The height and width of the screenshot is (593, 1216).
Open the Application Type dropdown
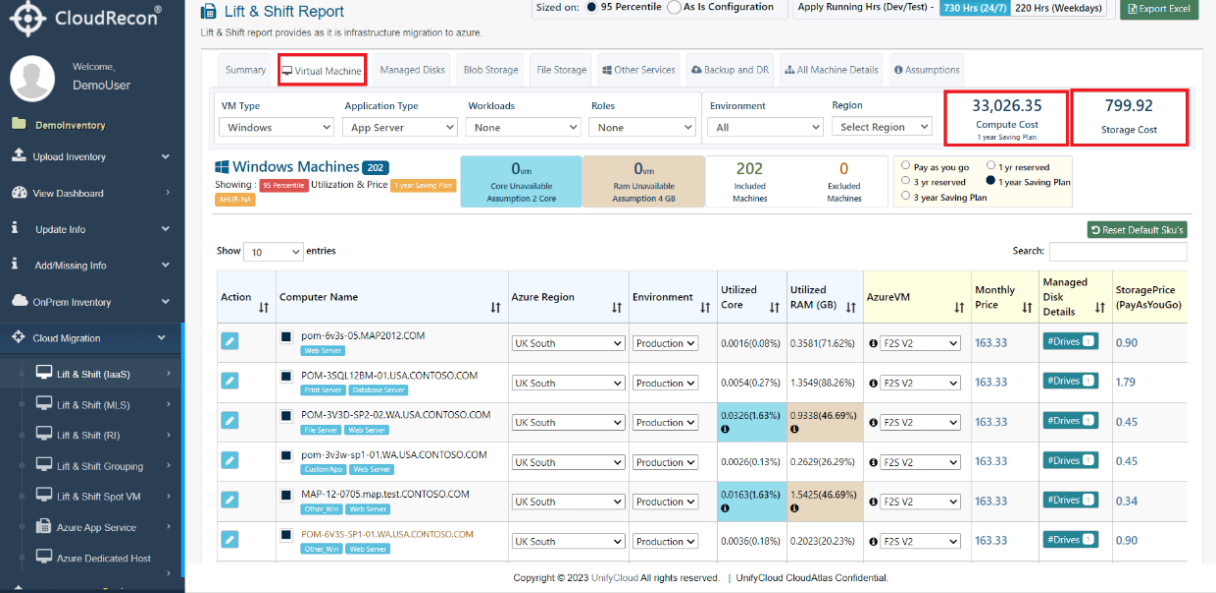400,127
